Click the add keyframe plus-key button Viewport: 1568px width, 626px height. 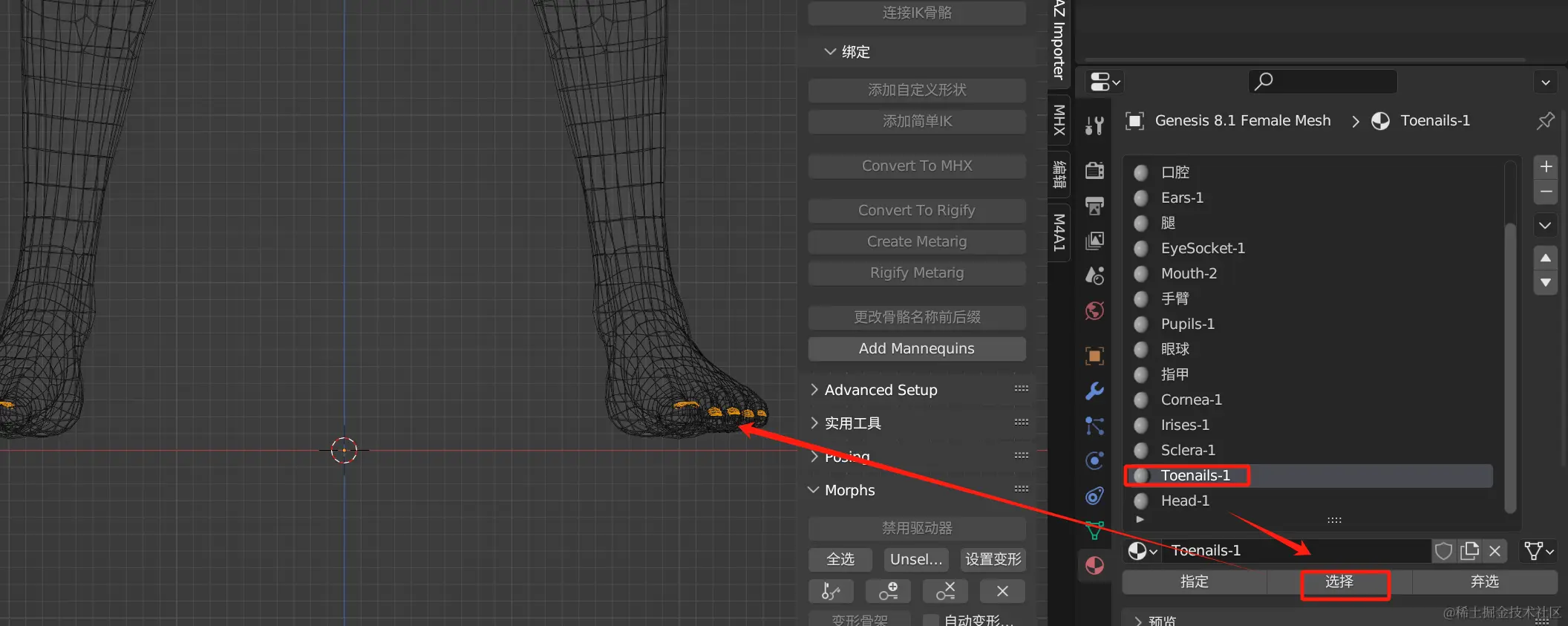pos(888,592)
